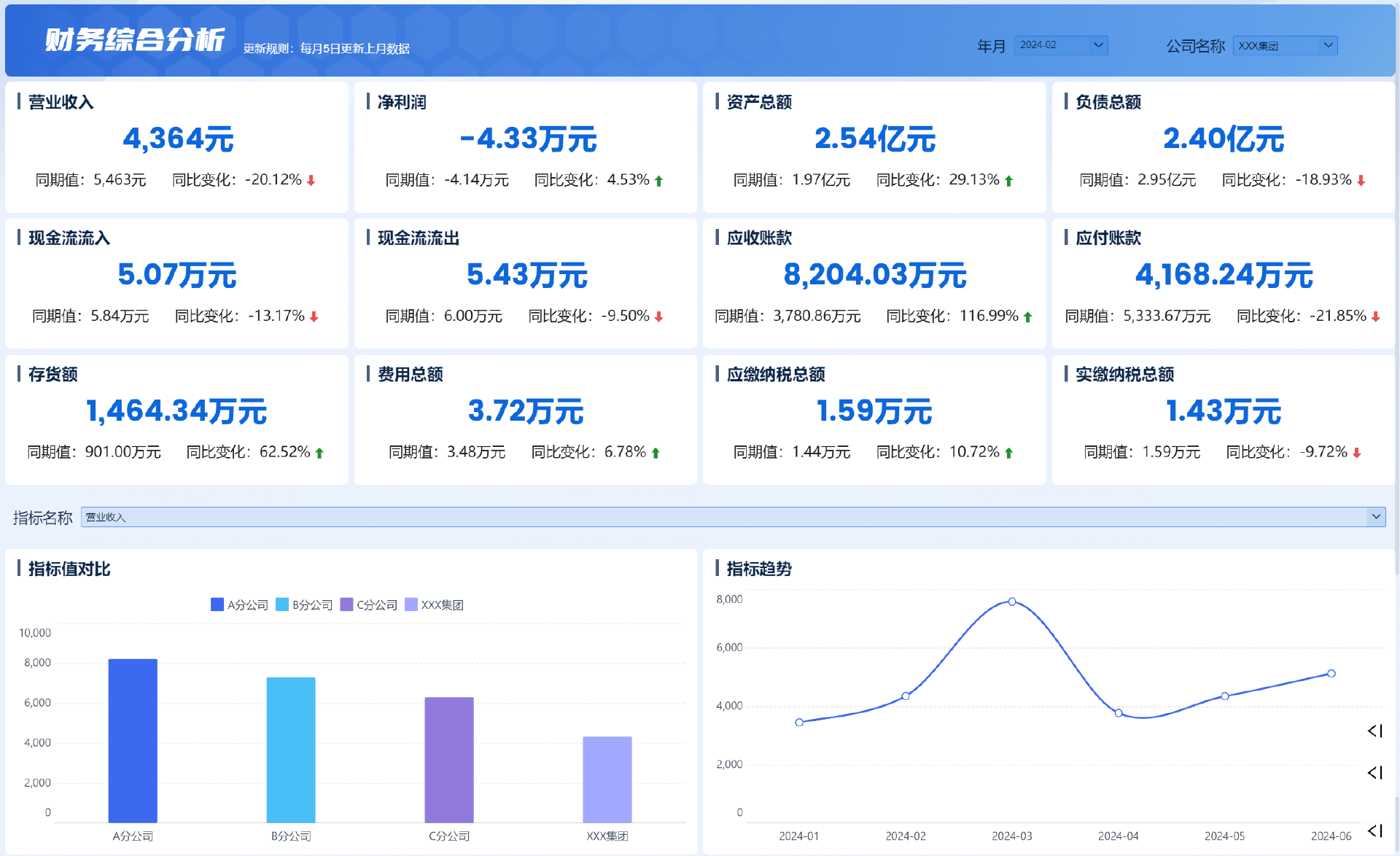Select the 应收账款 KPI card title
This screenshot has height=856, width=1400.
[759, 238]
